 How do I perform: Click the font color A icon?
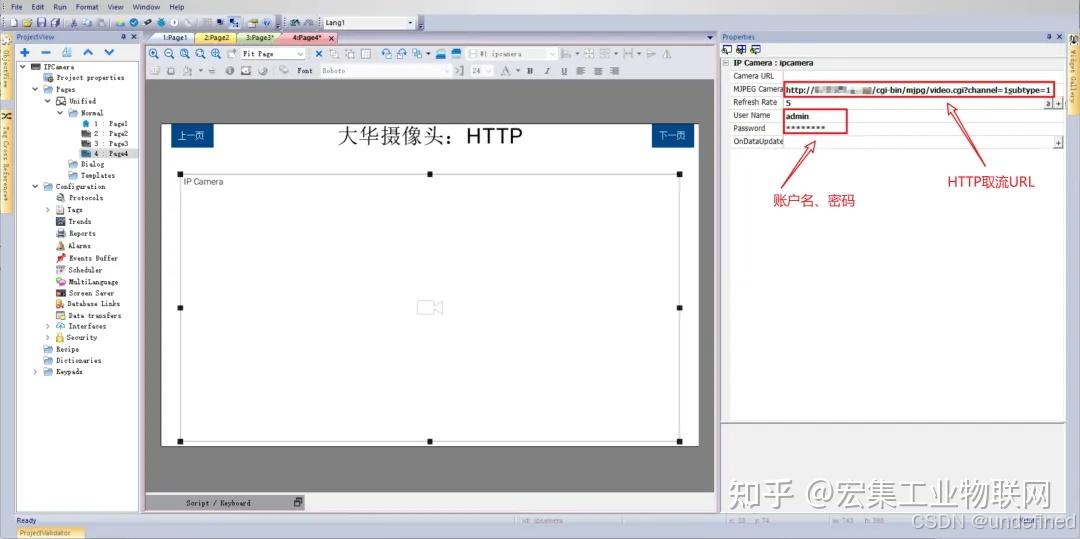pos(506,71)
